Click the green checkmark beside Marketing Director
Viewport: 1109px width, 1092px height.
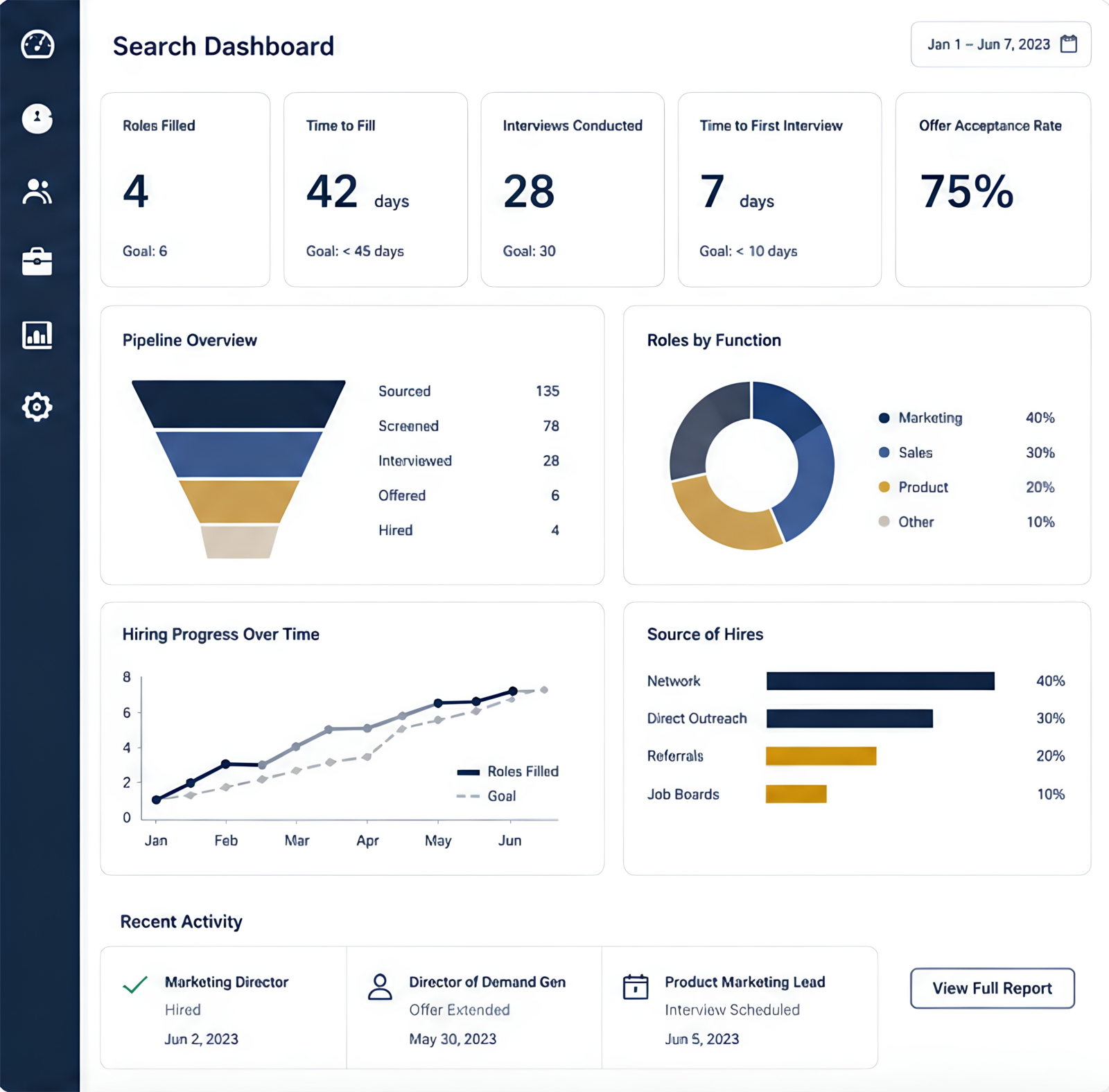(135, 984)
